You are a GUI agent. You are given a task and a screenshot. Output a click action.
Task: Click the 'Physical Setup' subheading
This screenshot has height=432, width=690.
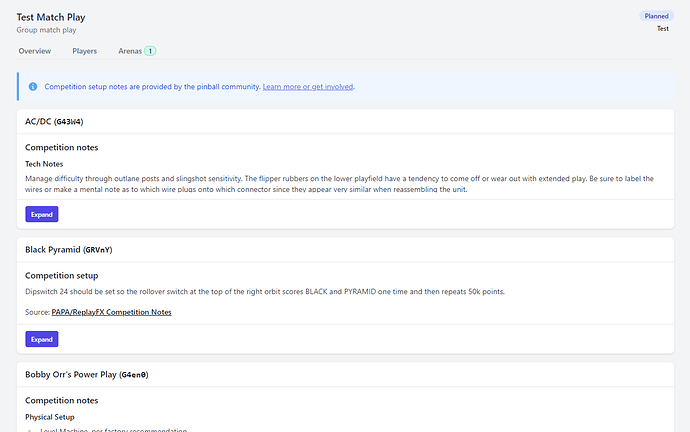pos(50,417)
